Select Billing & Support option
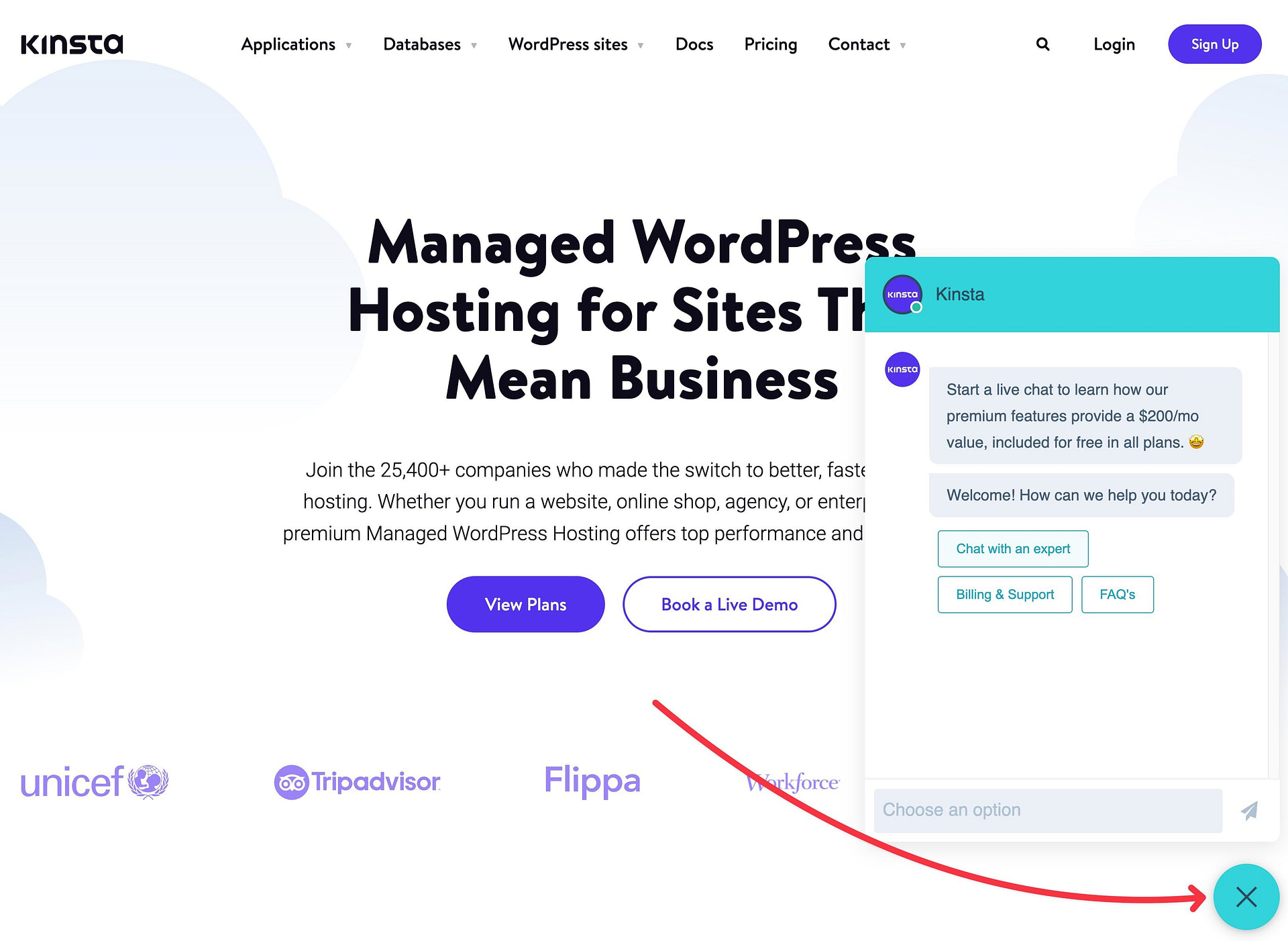 pyautogui.click(x=1003, y=595)
